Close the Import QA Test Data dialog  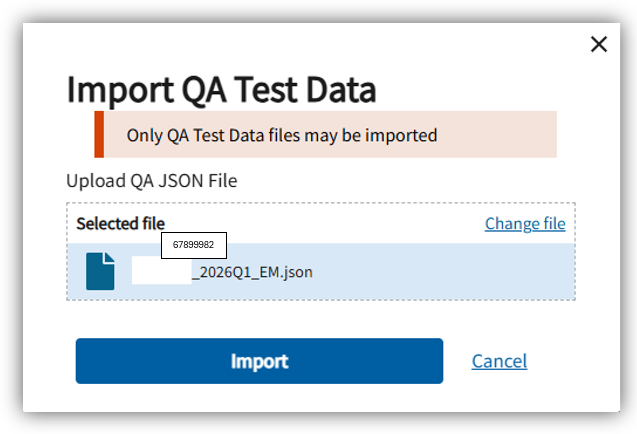tap(599, 44)
